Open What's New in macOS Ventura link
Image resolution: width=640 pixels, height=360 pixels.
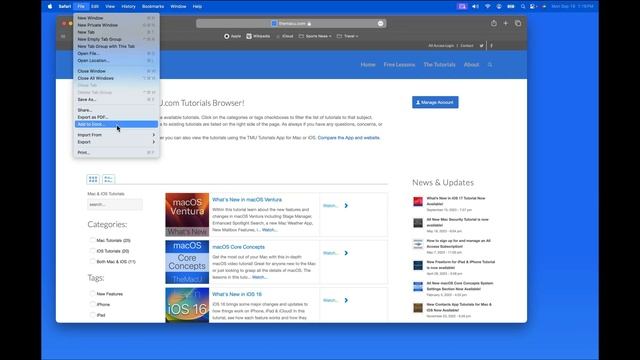pos(247,200)
